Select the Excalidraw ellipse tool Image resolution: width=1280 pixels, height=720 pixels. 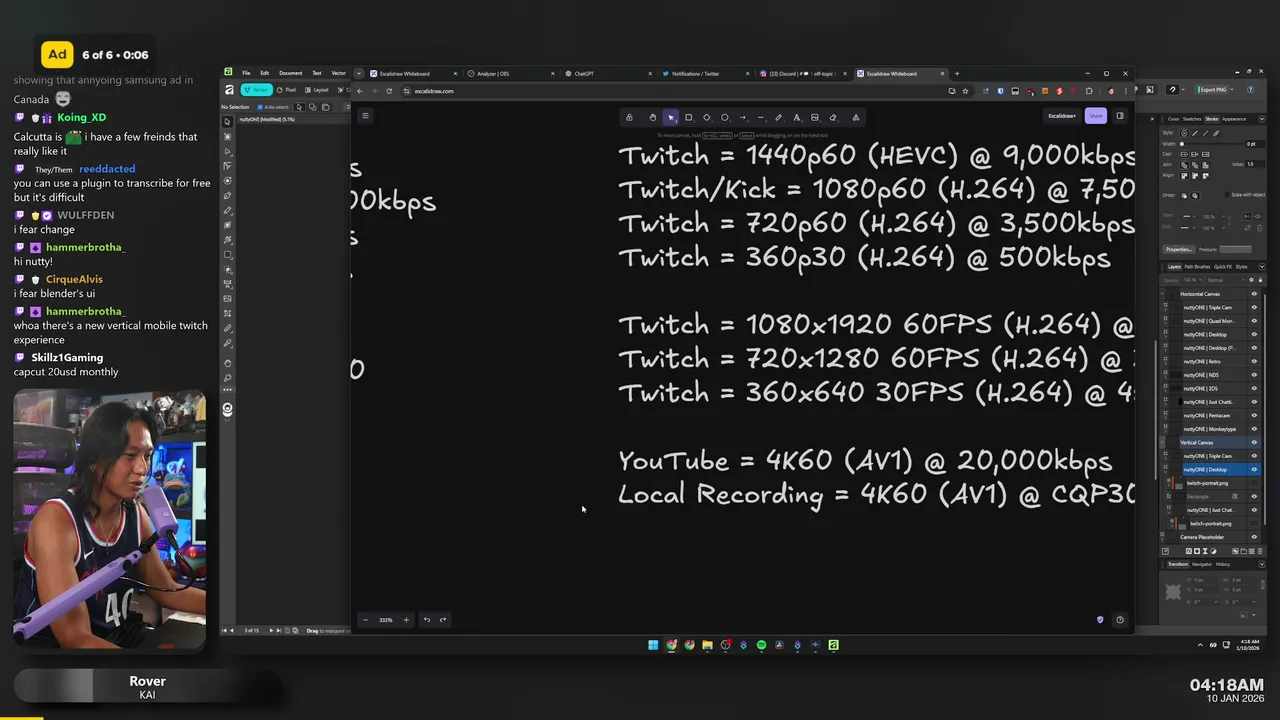point(725,117)
